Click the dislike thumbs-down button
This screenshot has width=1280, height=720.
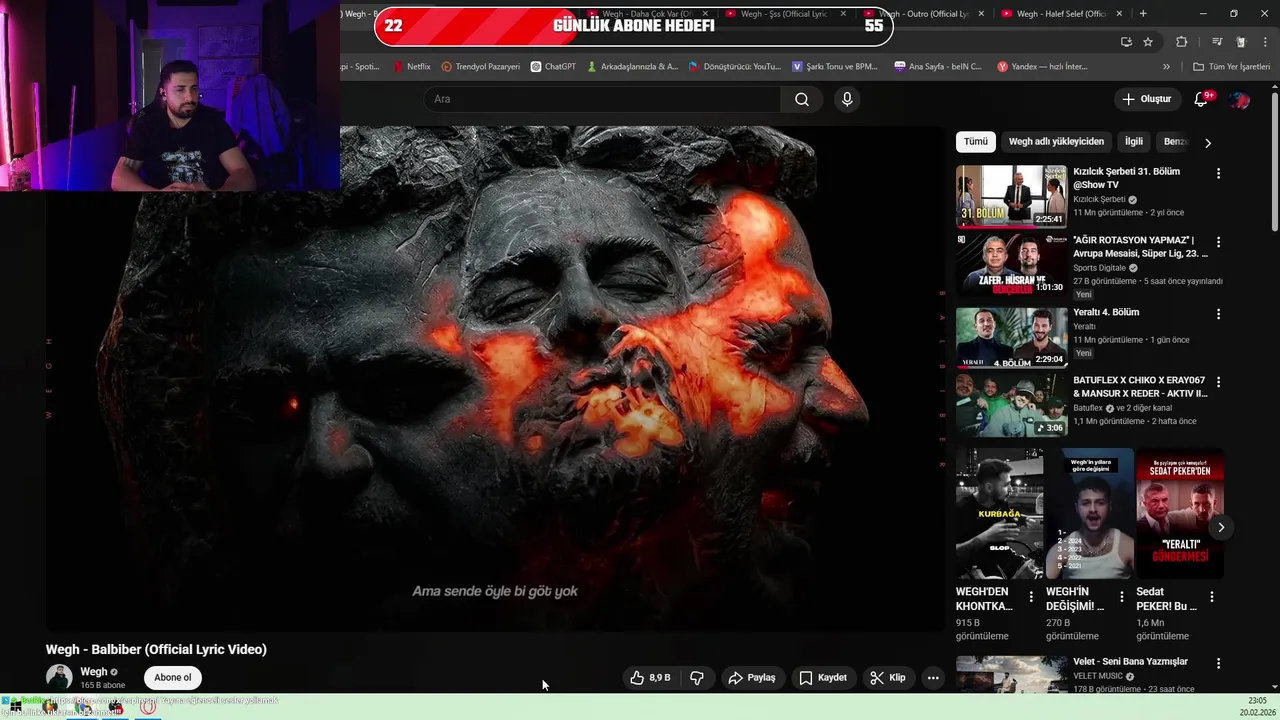click(697, 678)
